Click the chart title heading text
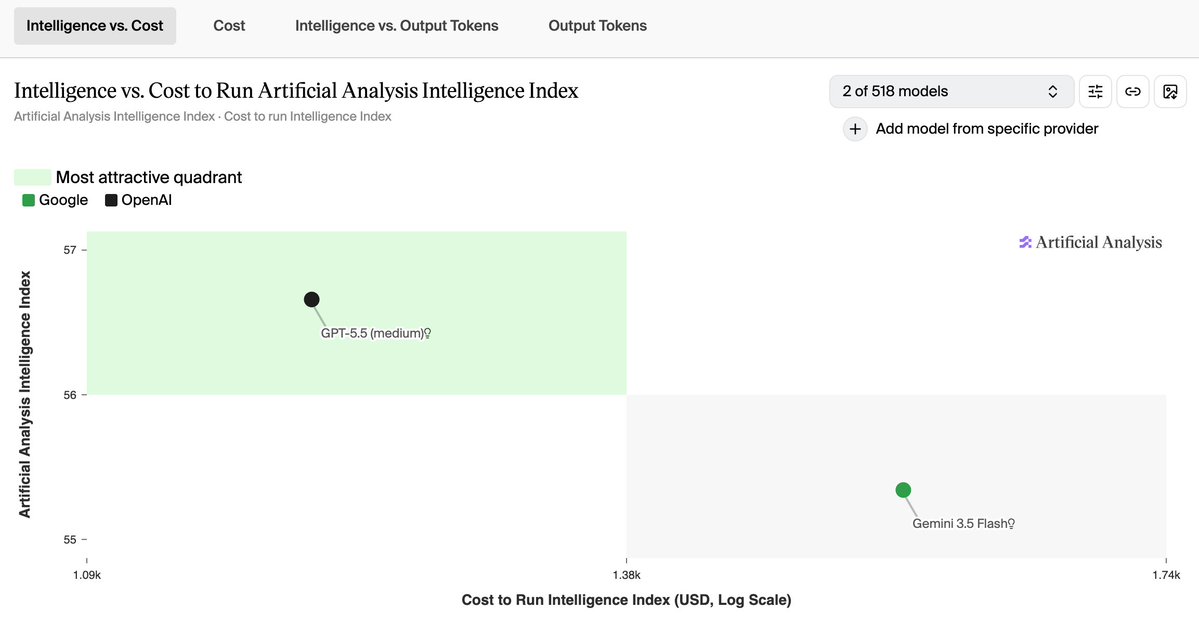The image size is (1199, 621). click(x=297, y=91)
